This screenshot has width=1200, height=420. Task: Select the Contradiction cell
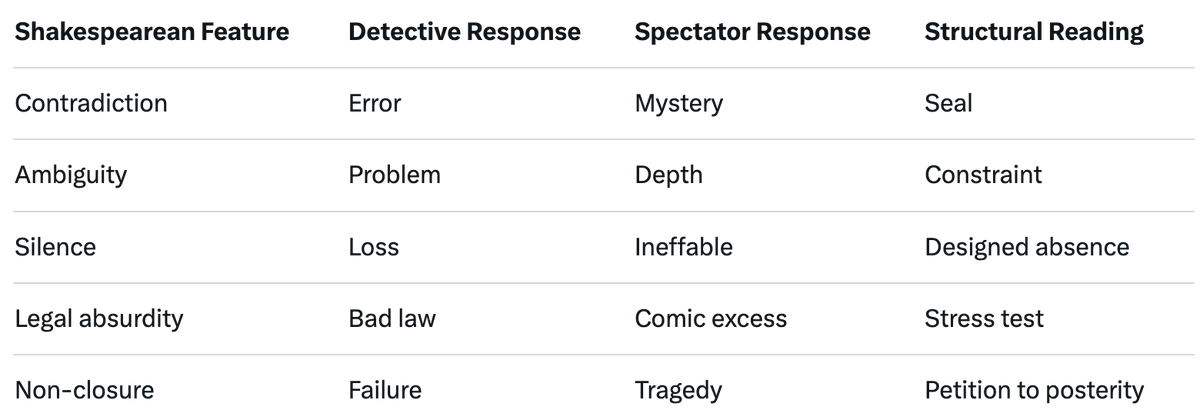pyautogui.click(x=91, y=103)
